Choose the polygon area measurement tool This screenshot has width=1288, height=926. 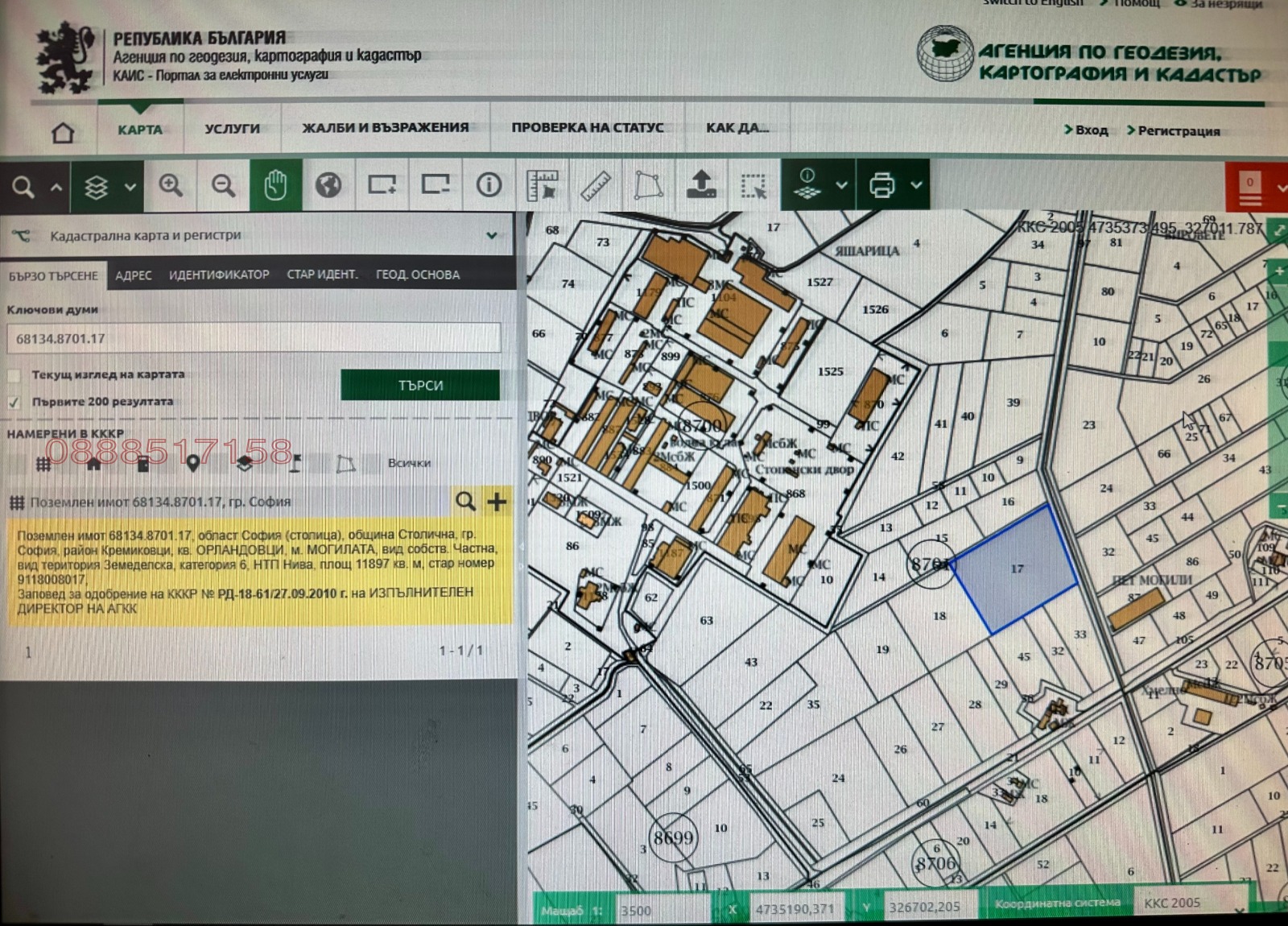click(648, 186)
